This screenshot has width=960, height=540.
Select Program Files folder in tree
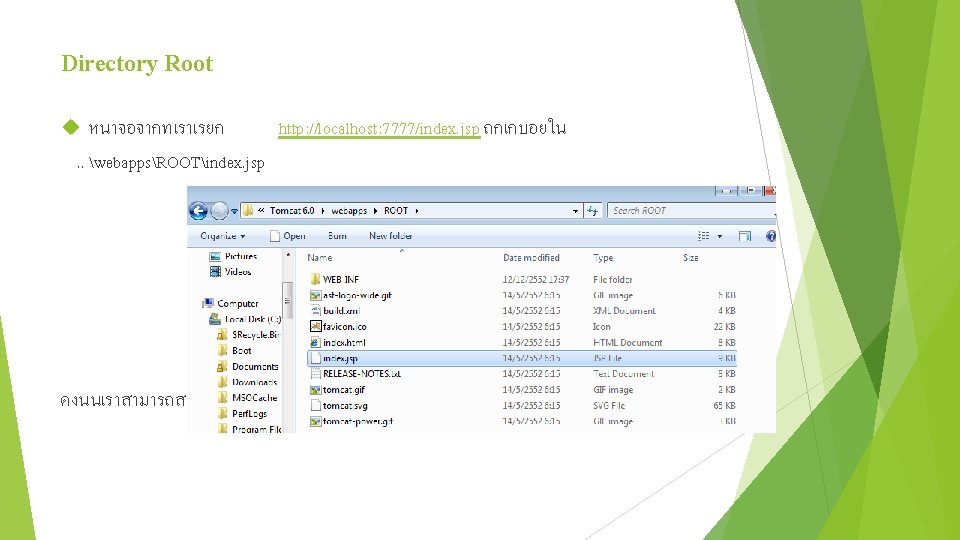point(257,429)
